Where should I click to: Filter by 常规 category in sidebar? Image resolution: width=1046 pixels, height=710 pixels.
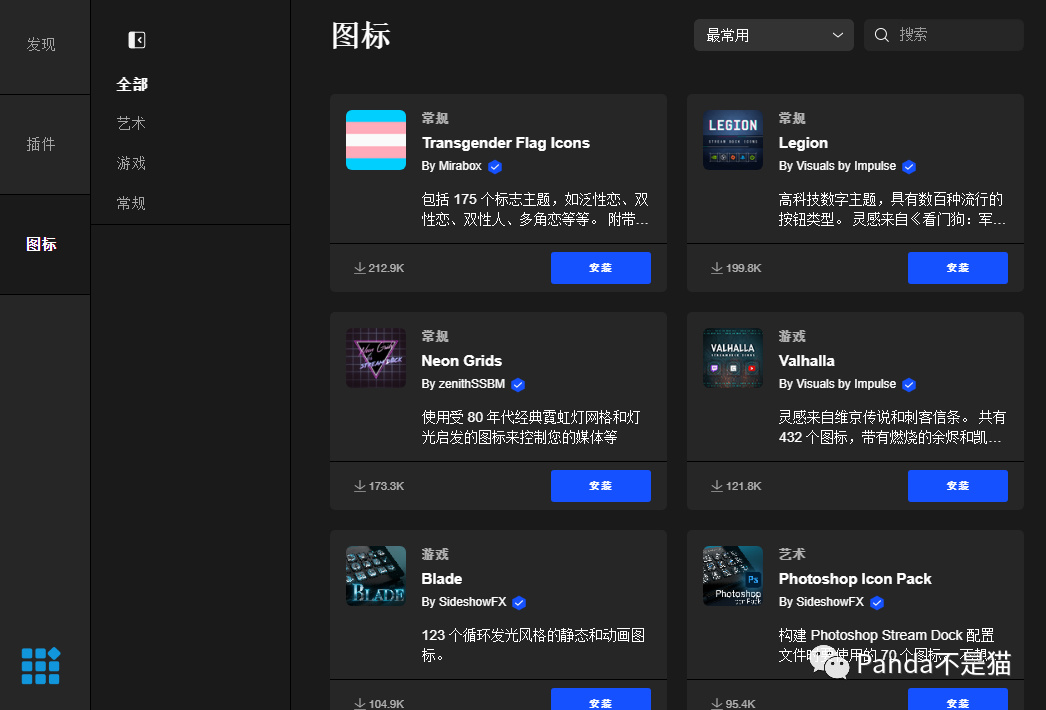tap(131, 204)
